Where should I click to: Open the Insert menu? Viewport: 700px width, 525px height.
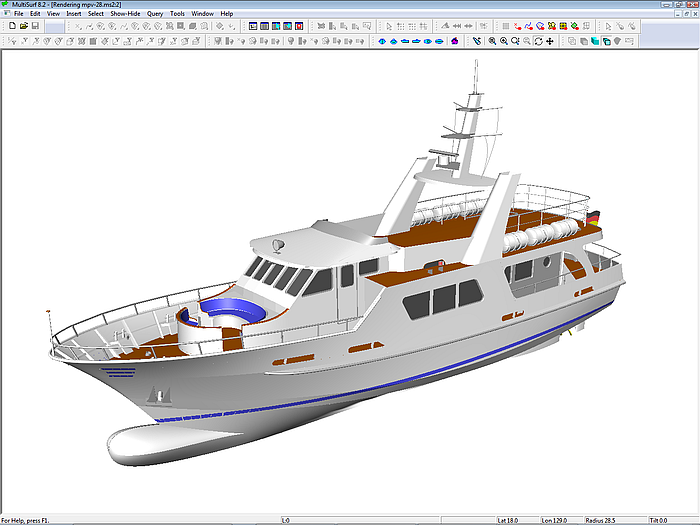(x=74, y=14)
